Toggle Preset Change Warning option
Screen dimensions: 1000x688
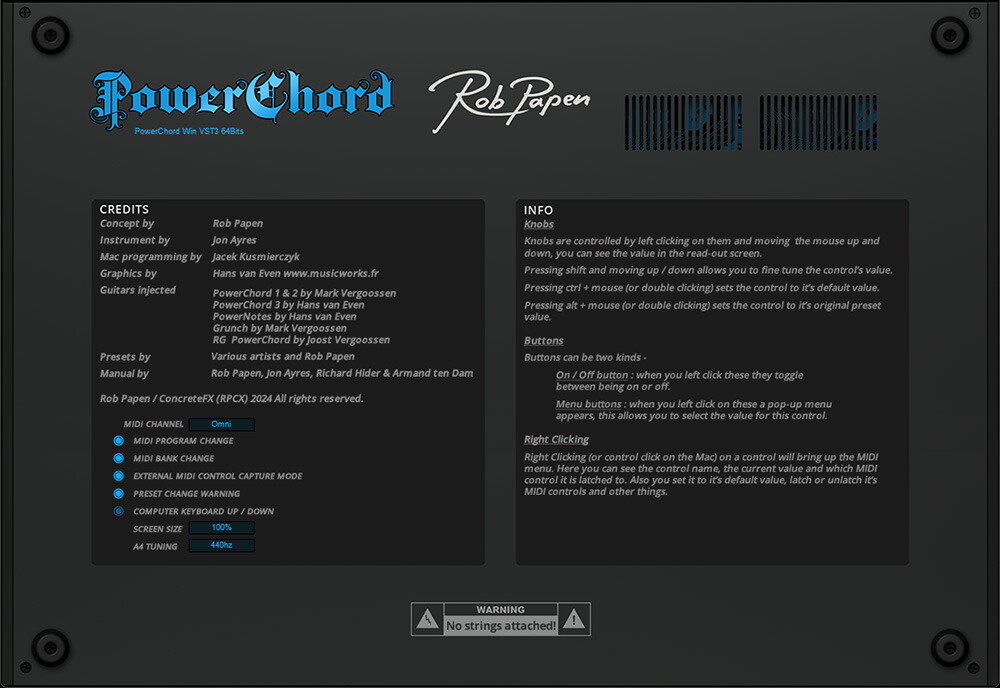(x=119, y=494)
